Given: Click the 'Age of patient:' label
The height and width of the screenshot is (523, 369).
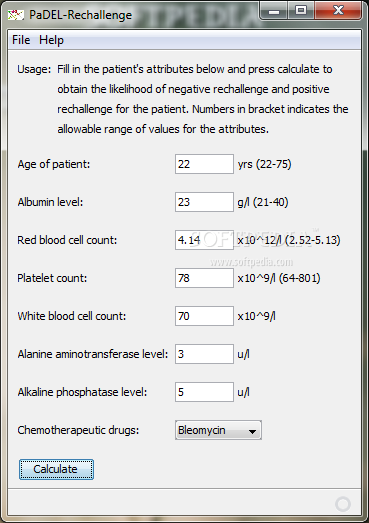Looking at the screenshot, I should point(54,164).
